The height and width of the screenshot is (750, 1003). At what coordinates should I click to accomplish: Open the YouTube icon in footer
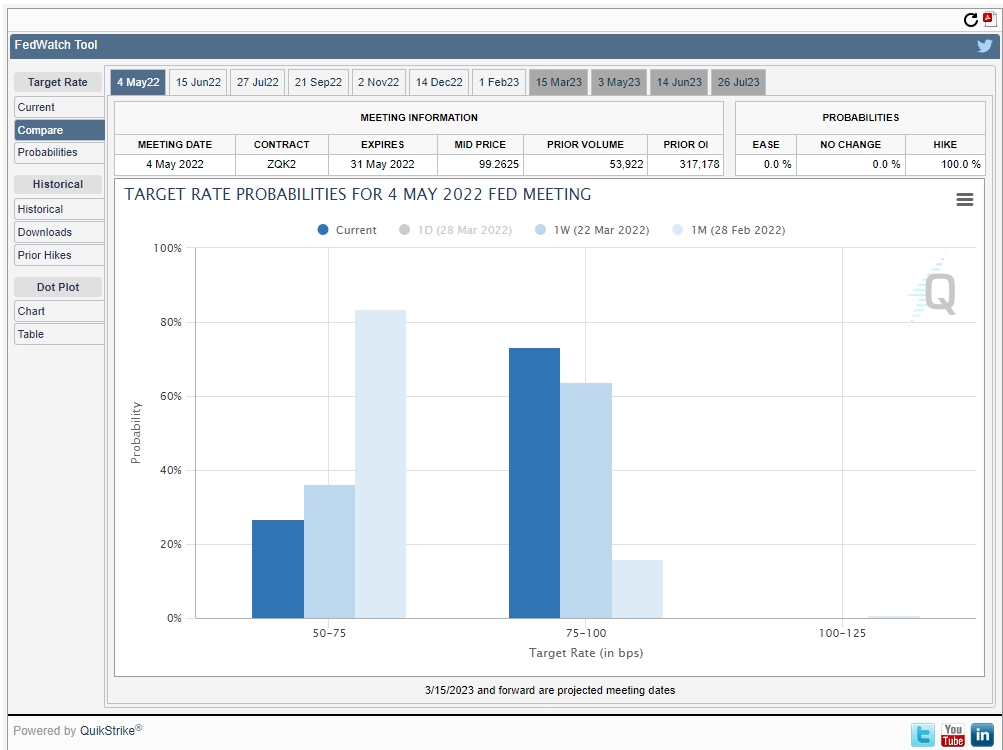coord(952,735)
